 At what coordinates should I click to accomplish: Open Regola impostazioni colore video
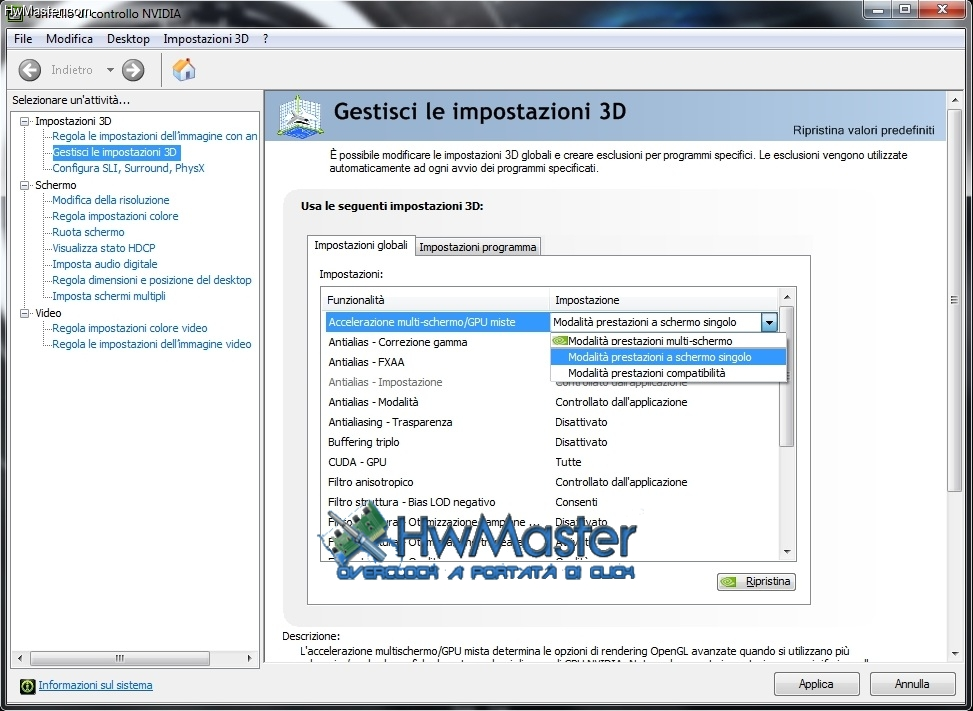point(130,328)
